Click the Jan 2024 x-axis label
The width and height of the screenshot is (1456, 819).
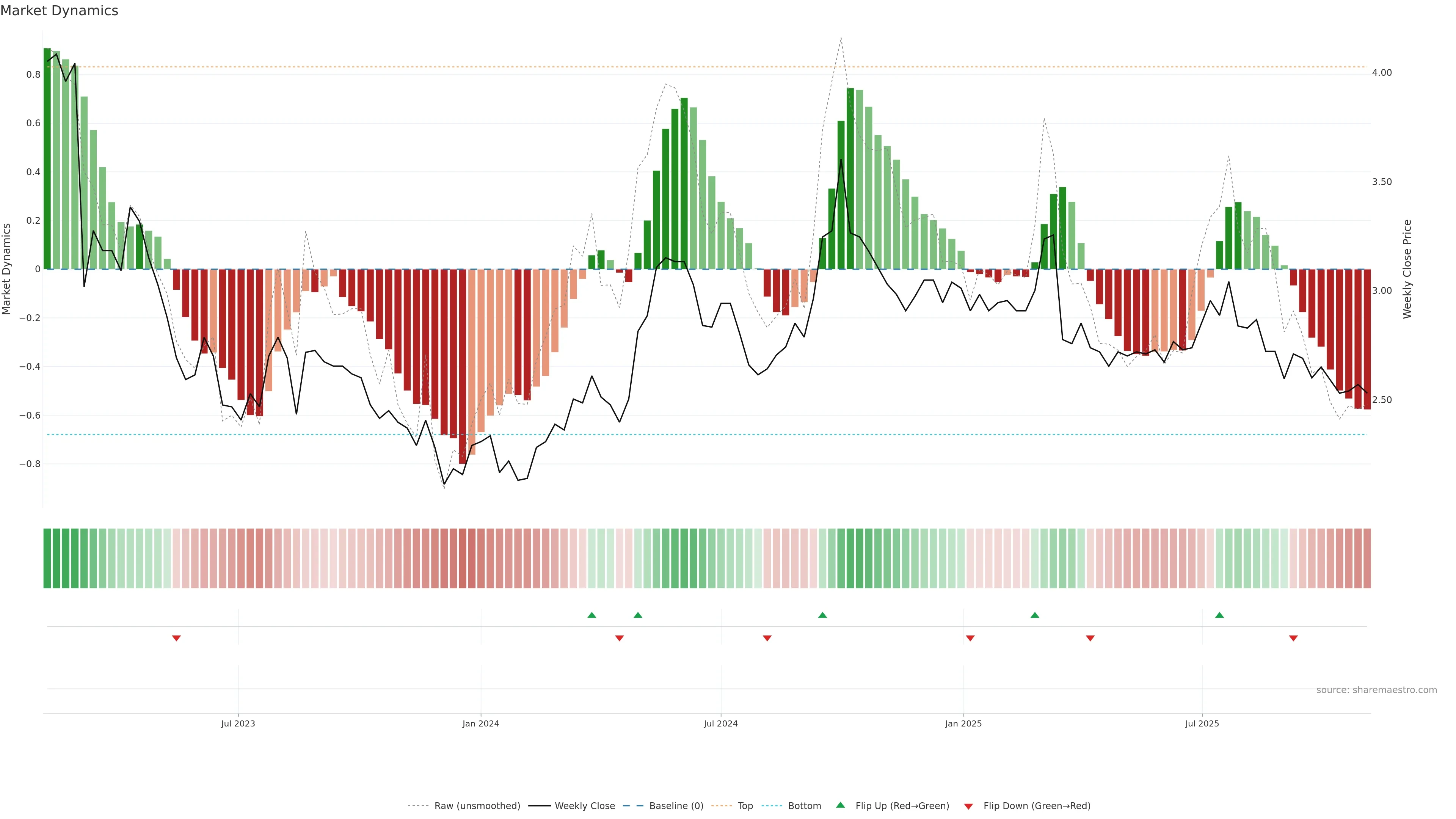480,723
